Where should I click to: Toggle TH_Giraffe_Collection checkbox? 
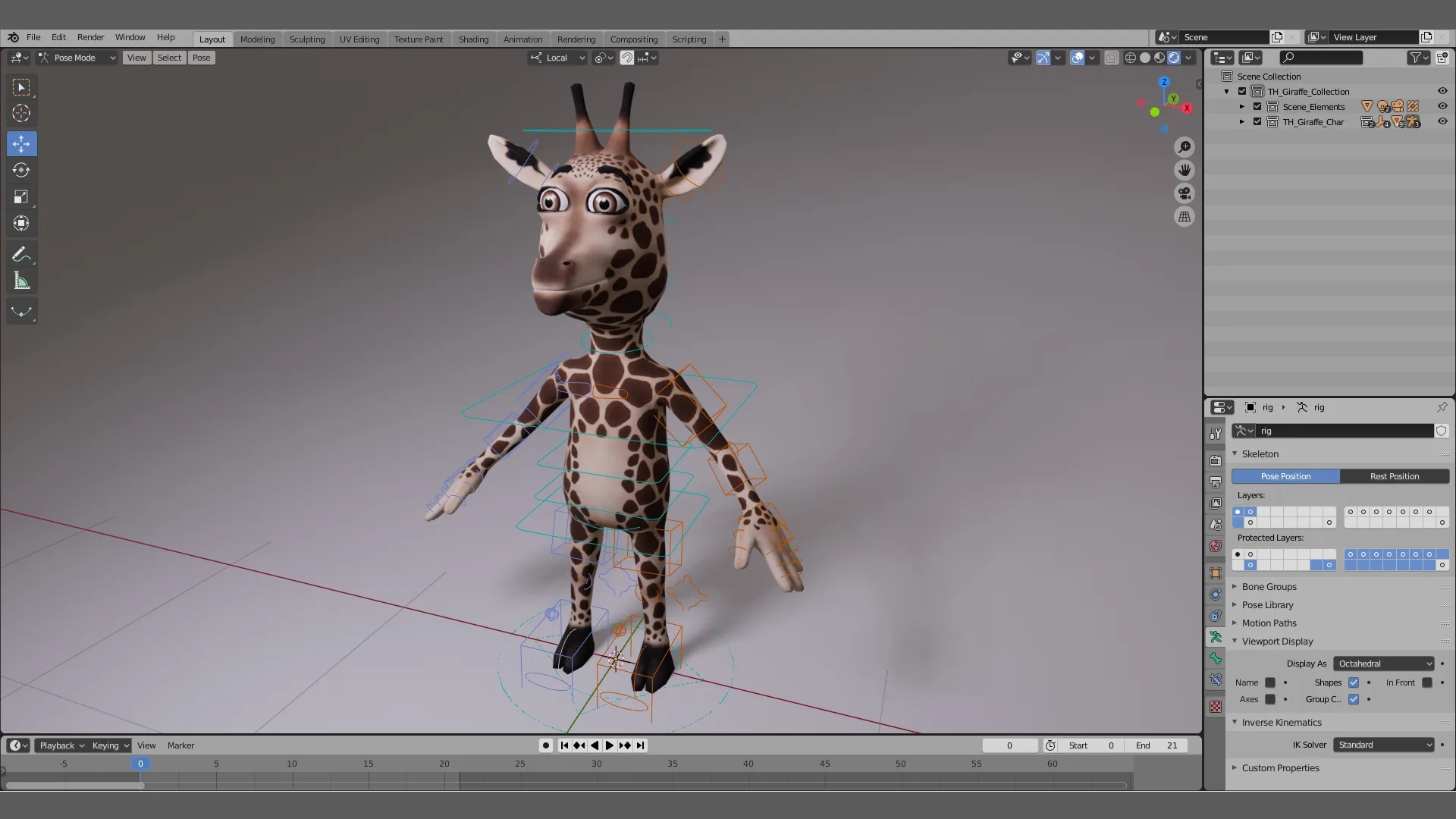1242,92
